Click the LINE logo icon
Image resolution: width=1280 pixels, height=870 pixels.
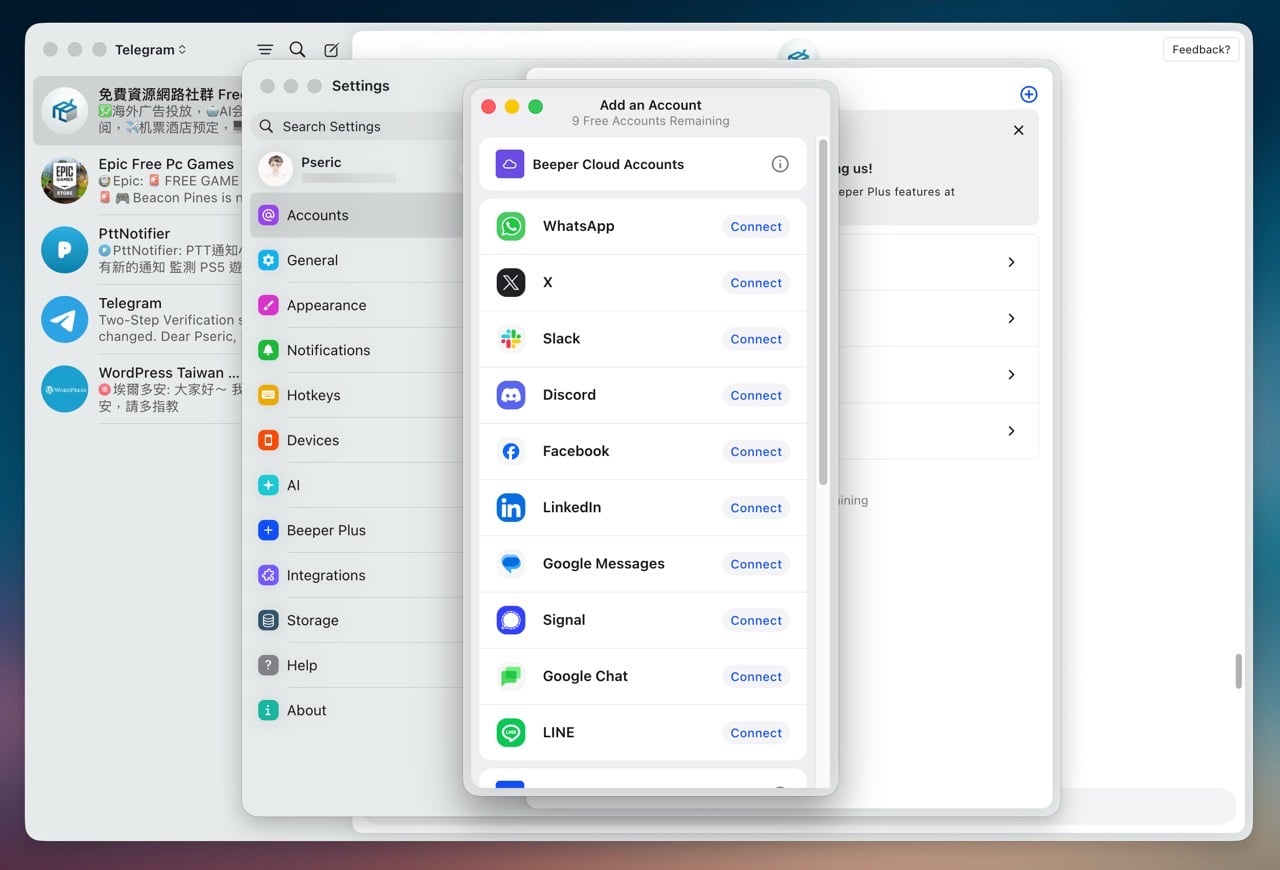511,732
